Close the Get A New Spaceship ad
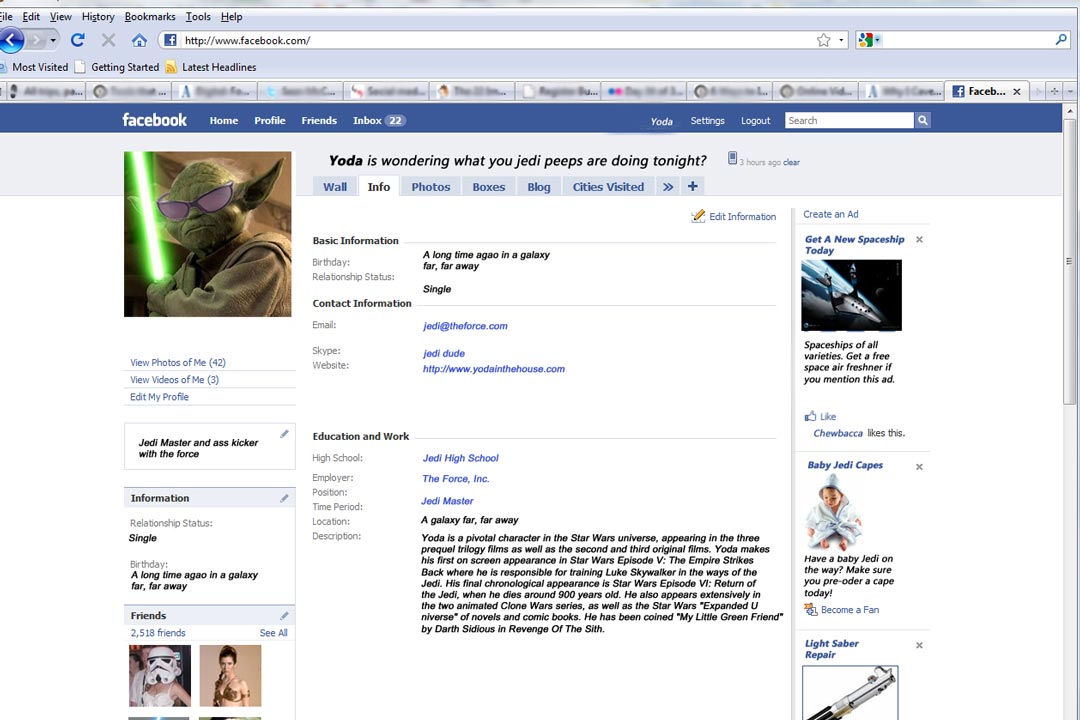 (920, 240)
